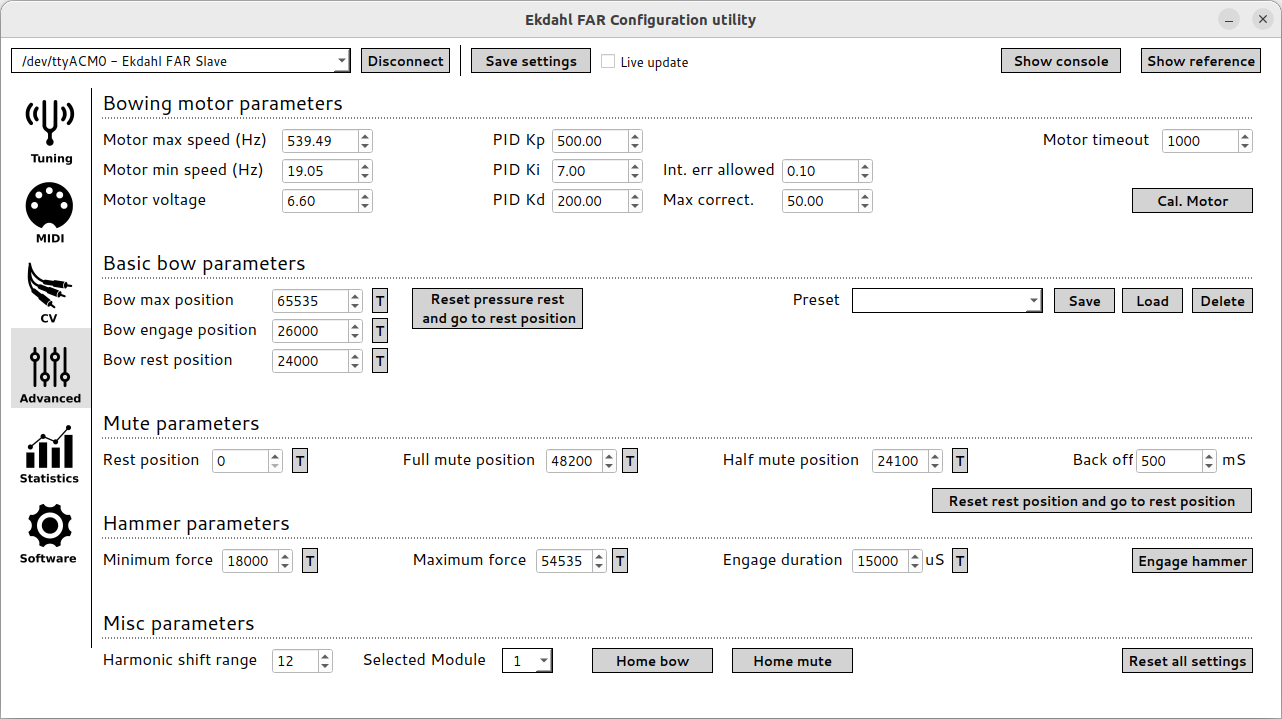Click the T toggle next to Engage duration
1282x719 pixels.
[x=960, y=561]
